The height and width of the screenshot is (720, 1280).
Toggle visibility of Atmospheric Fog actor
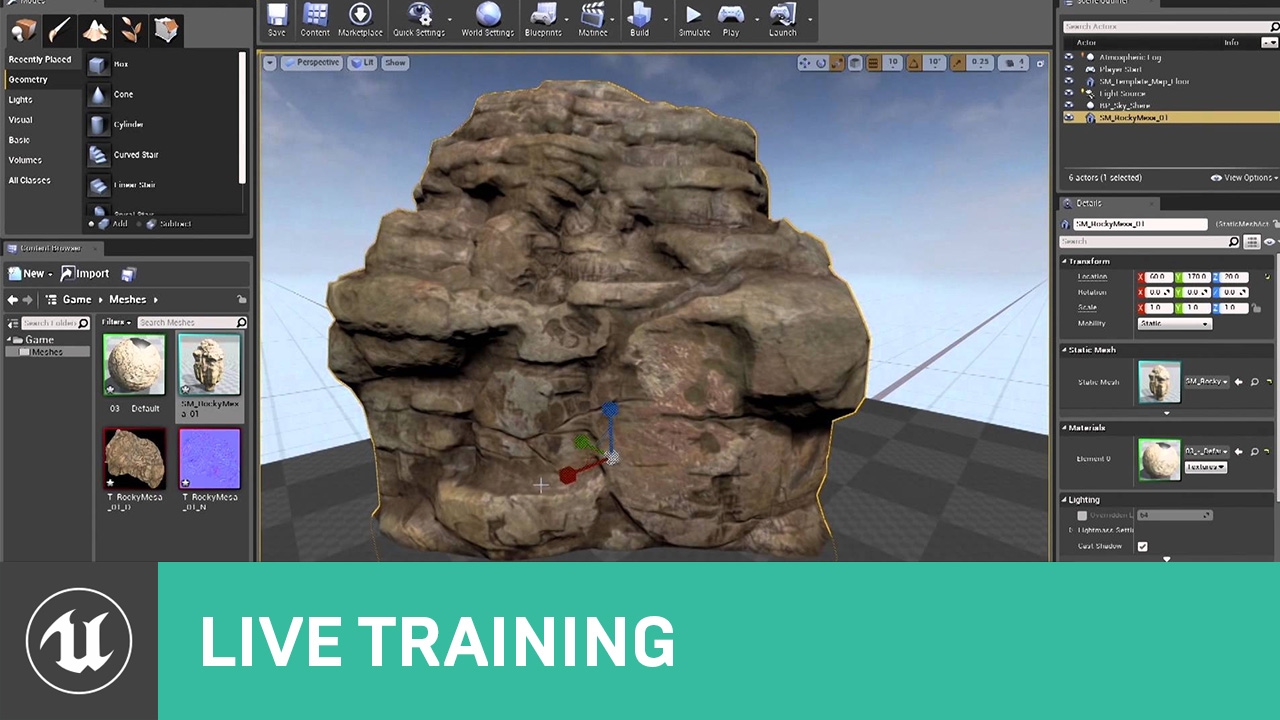(1068, 57)
